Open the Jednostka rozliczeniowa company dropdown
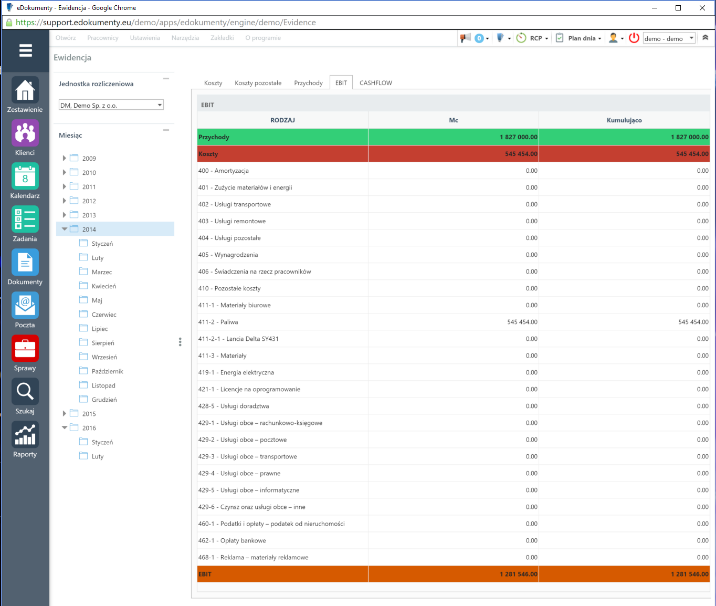The width and height of the screenshot is (716, 606). (x=111, y=105)
